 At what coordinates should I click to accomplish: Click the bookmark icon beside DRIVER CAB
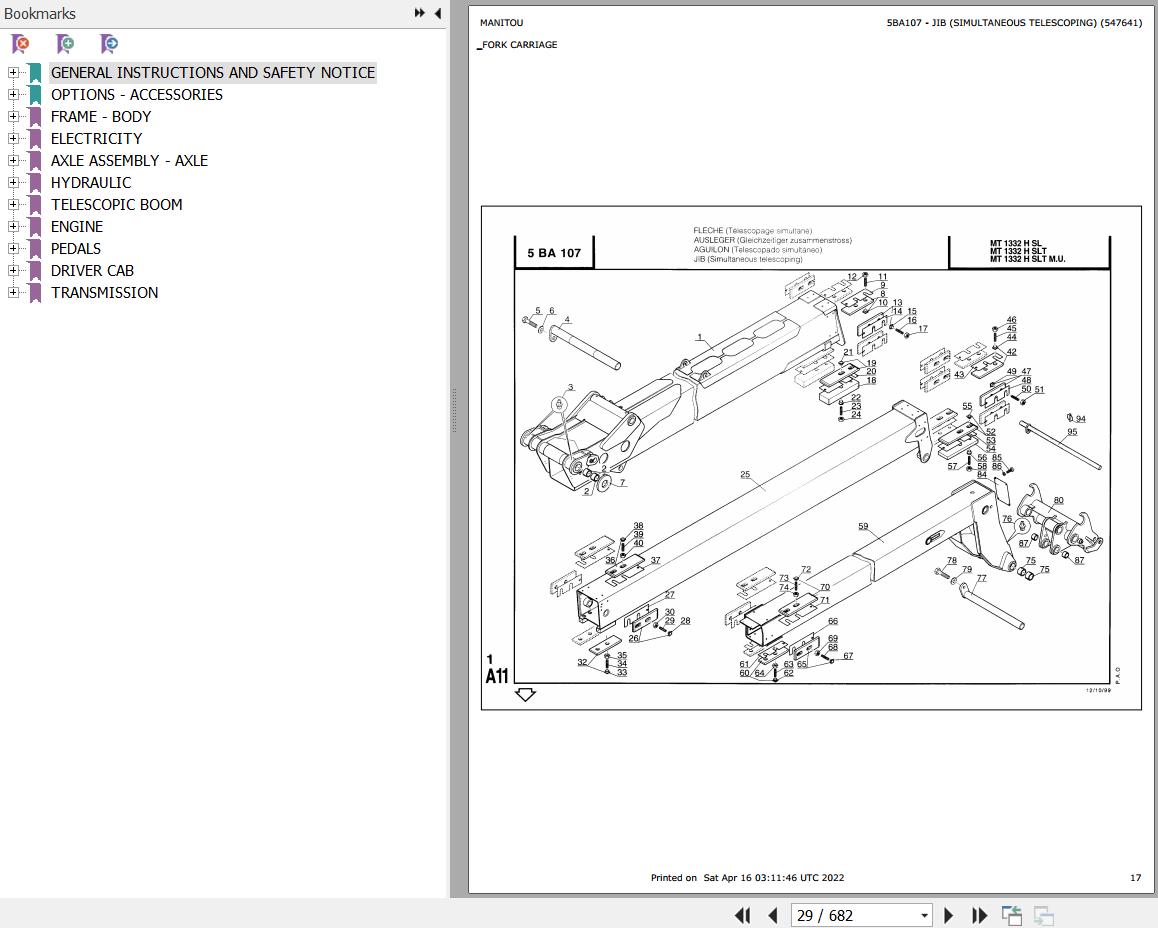tap(35, 271)
